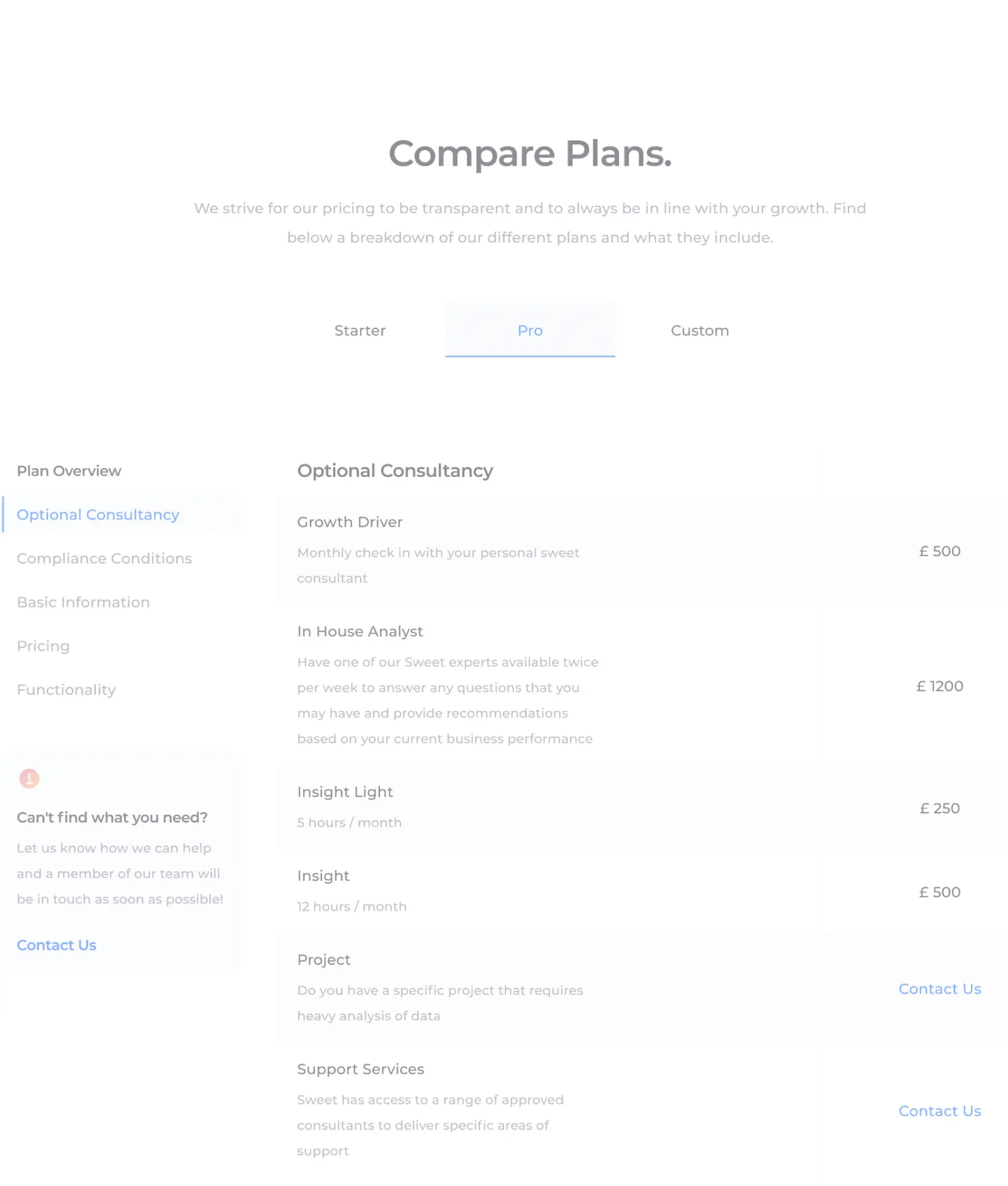Click Functionality sidebar item
The image size is (1008, 1186).
coord(66,689)
